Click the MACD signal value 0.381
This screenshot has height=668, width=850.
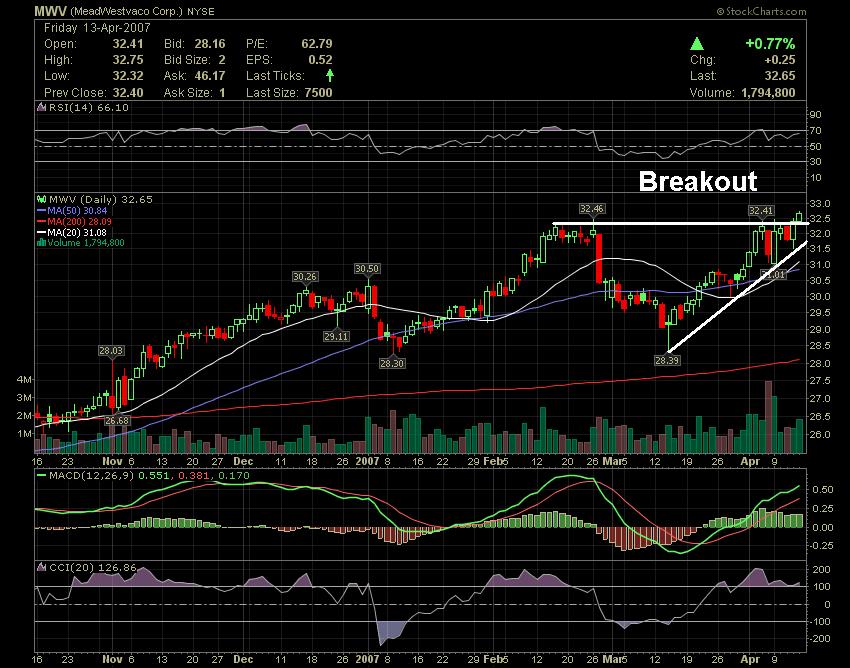[x=194, y=476]
